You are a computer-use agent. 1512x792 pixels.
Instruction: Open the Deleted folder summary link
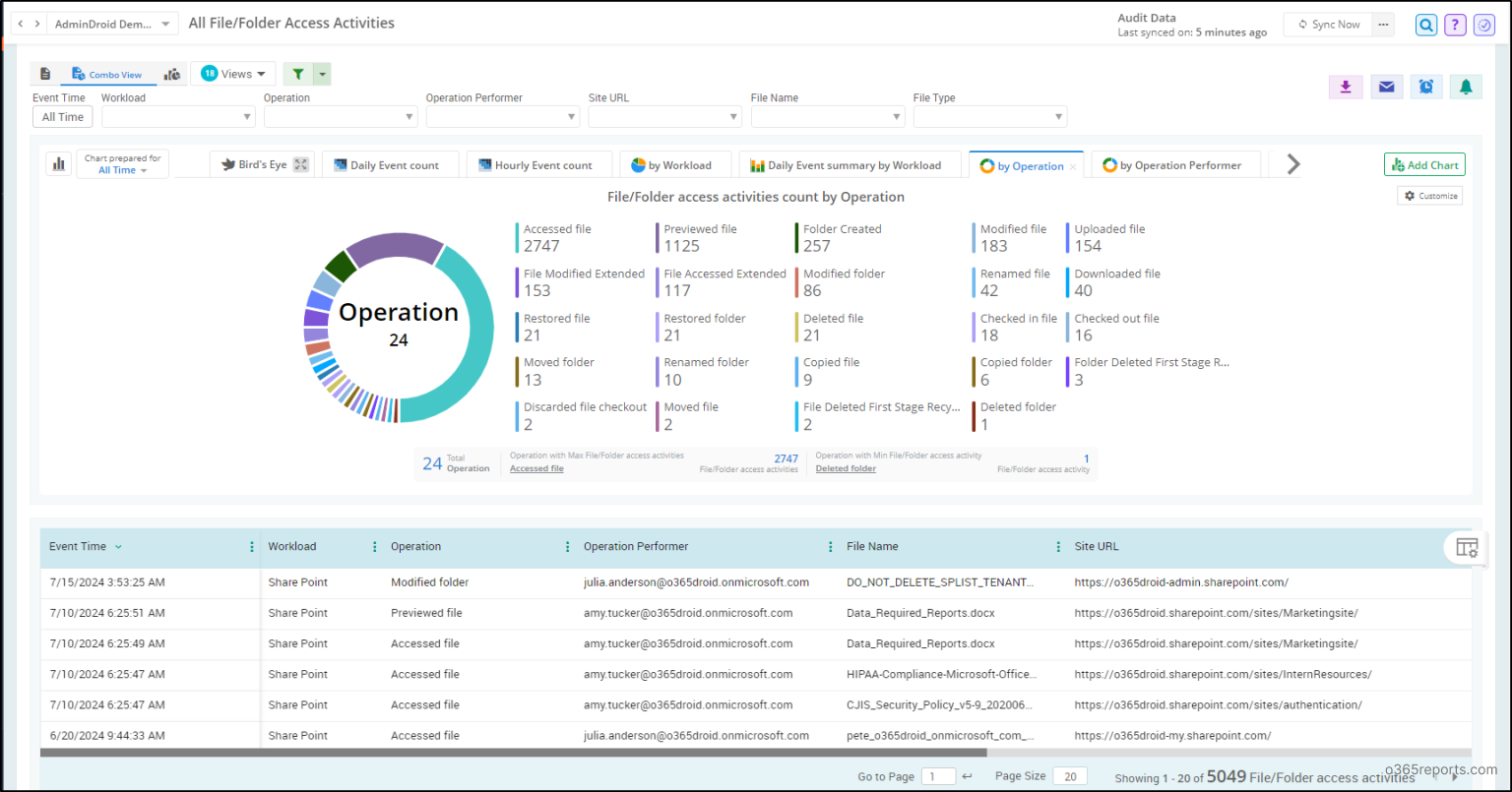pyautogui.click(x=846, y=469)
